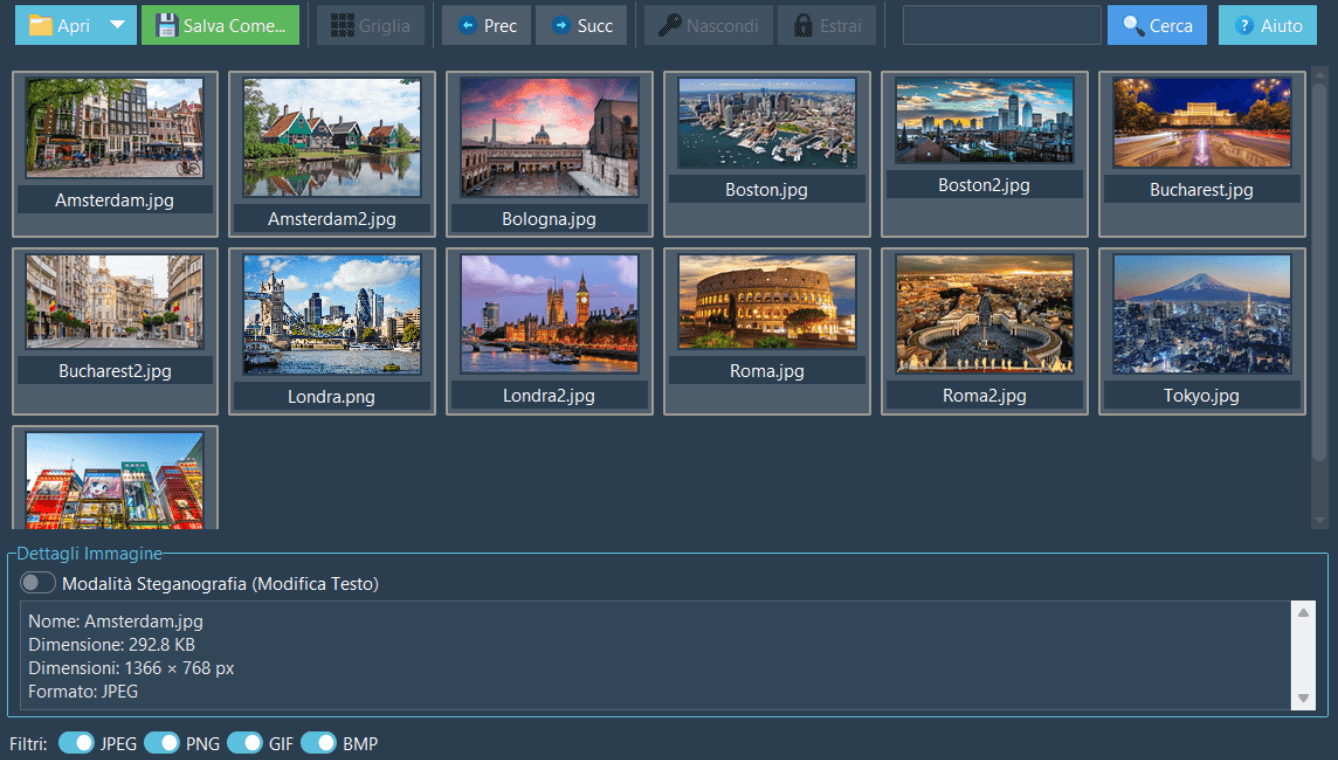Disable the JPEG filter toggle
Image resolution: width=1338 pixels, height=760 pixels.
pyautogui.click(x=76, y=743)
